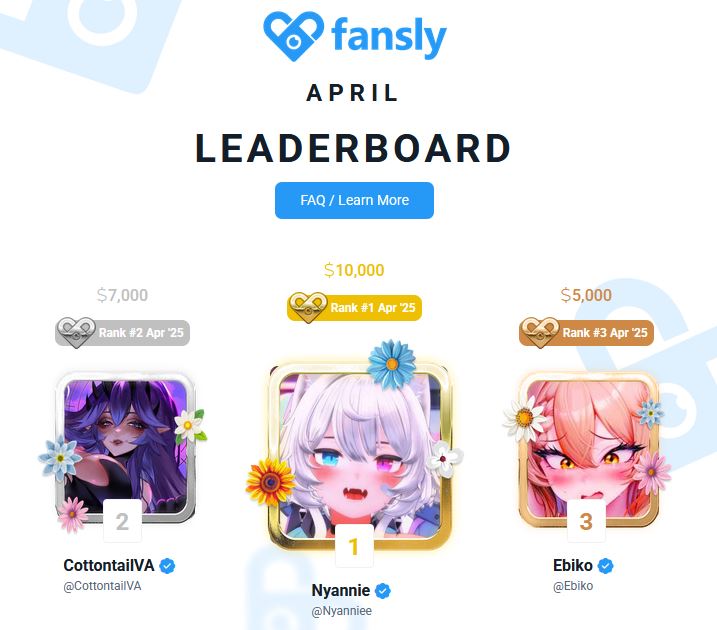Click the Fansly heart logo icon
This screenshot has height=630, width=717.
pos(294,36)
